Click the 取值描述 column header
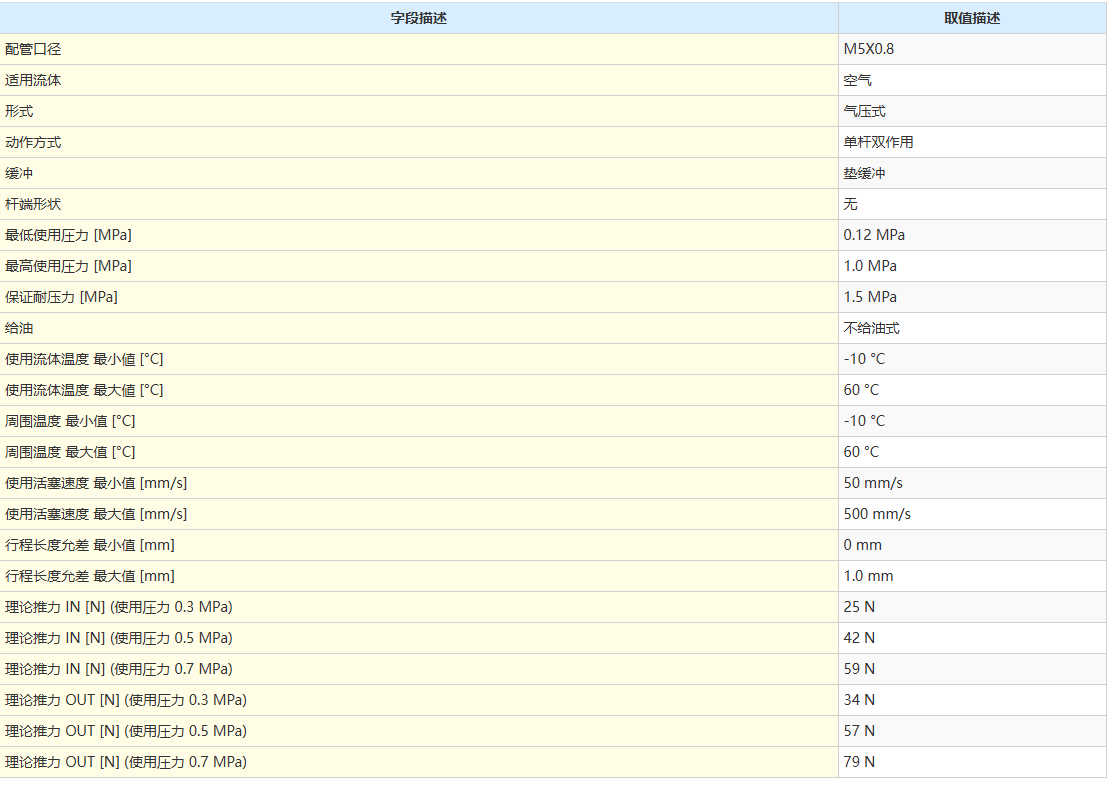 tap(971, 18)
